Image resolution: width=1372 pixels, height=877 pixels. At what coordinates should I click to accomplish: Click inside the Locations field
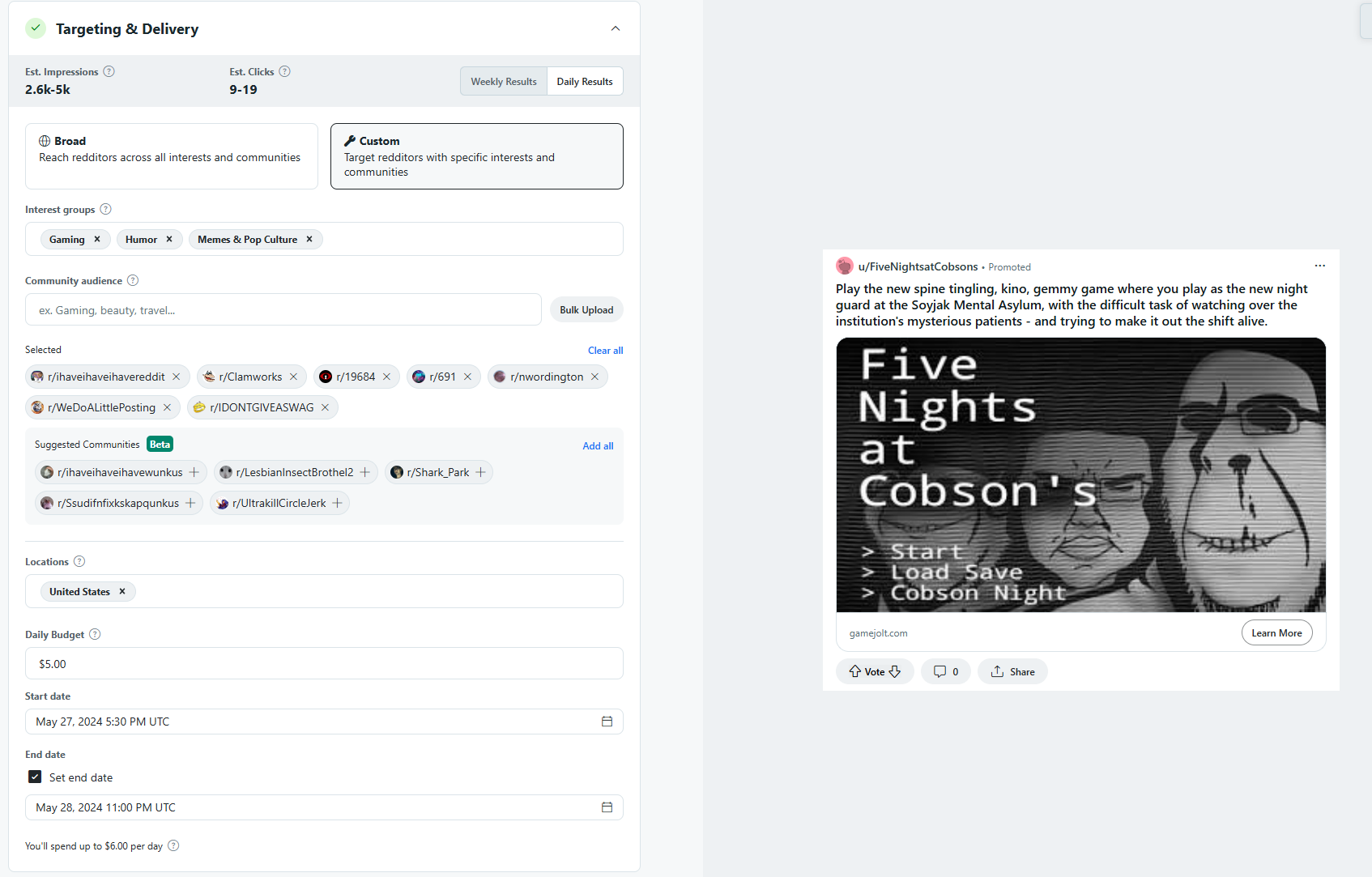point(324,591)
